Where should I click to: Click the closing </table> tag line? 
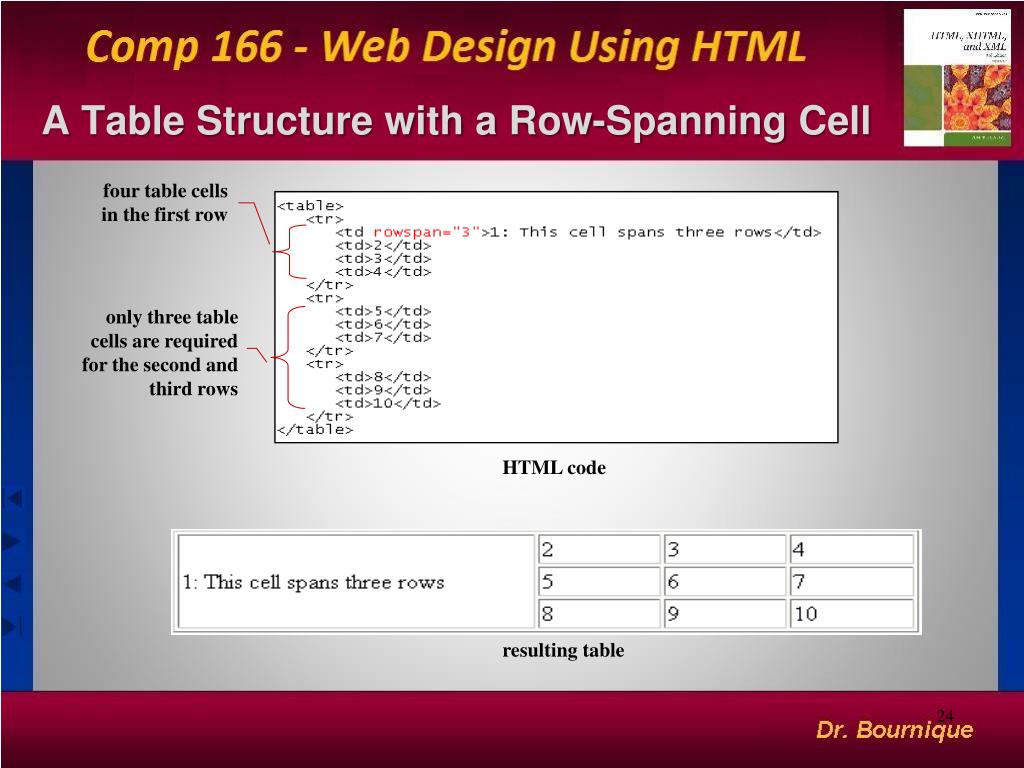315,429
